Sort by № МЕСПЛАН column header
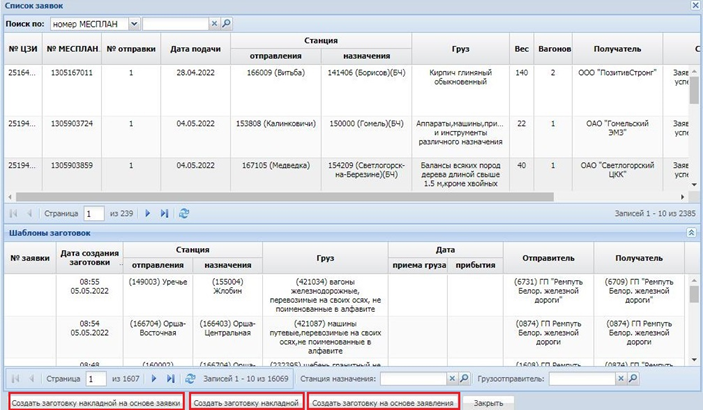The width and height of the screenshot is (703, 410). click(x=72, y=49)
